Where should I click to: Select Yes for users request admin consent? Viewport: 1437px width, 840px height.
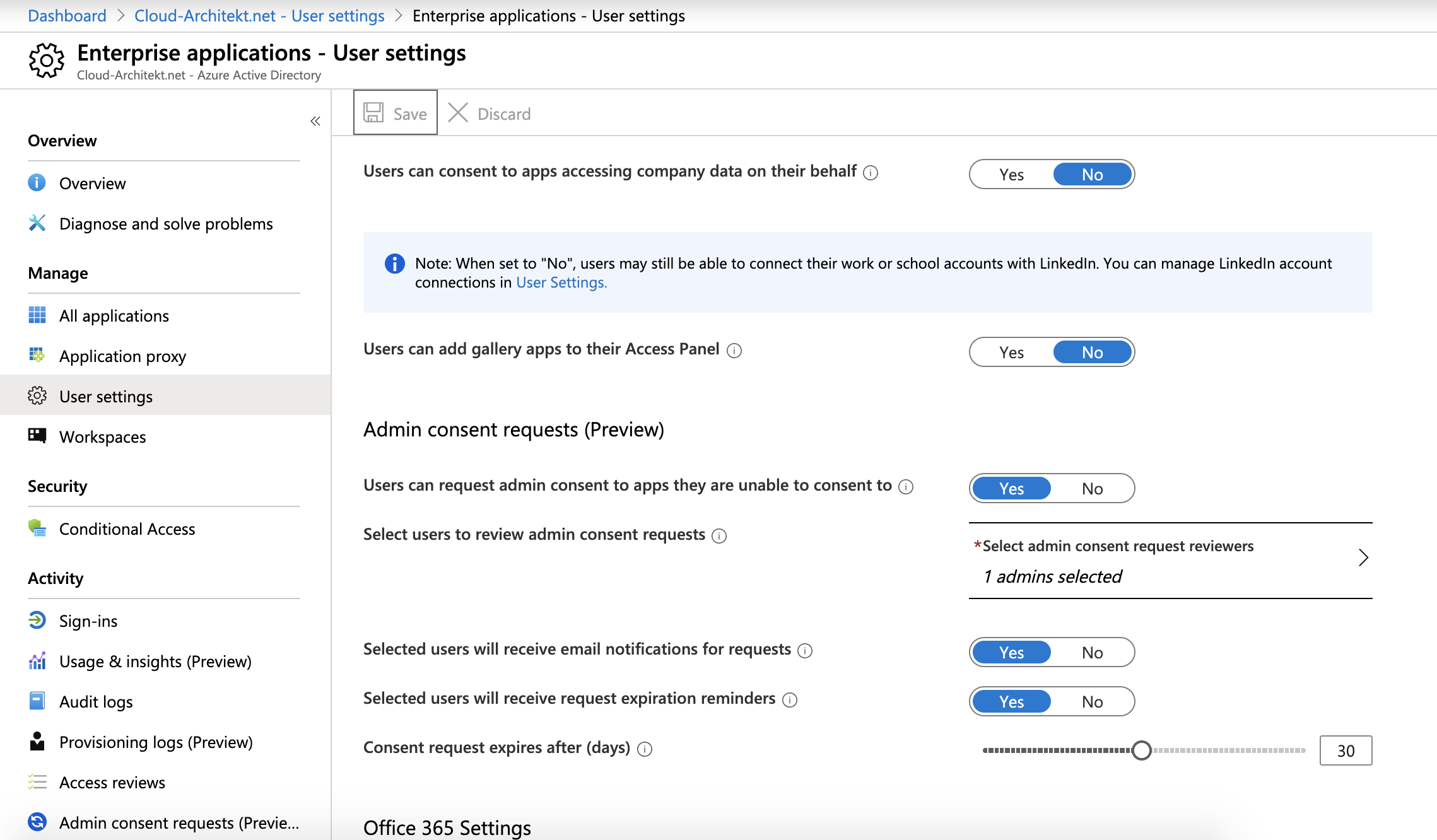(x=1011, y=489)
